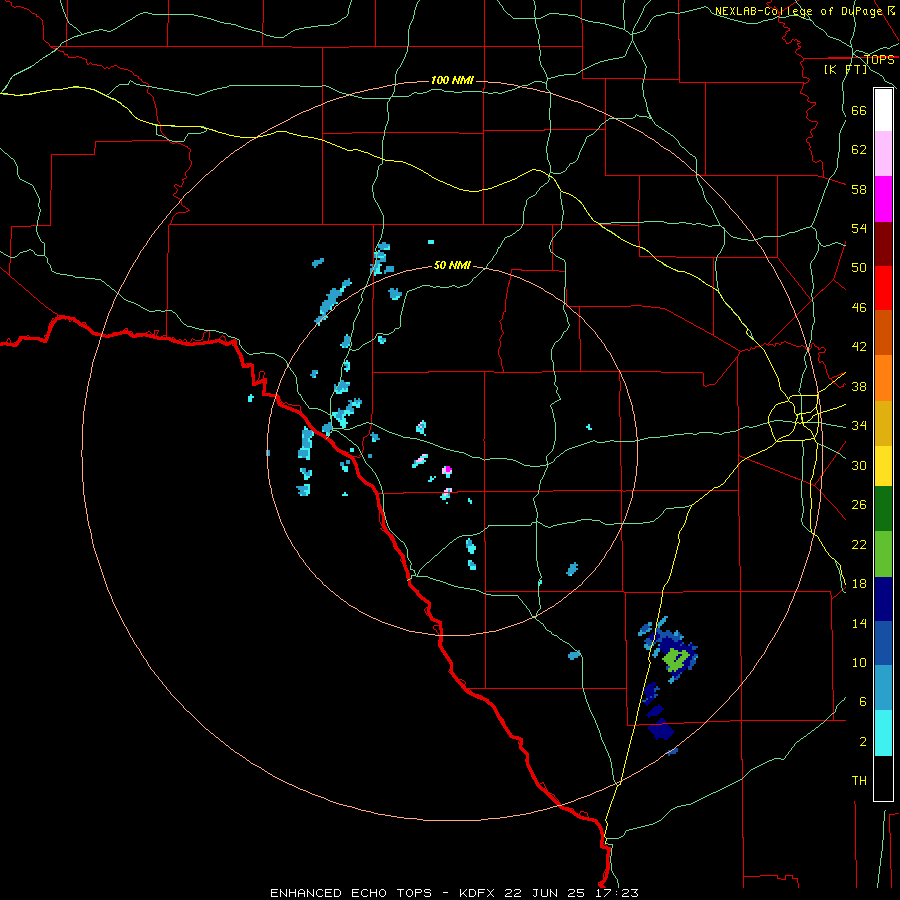Click the 'TH' threshold label in legend
The image size is (900, 900).
[859, 781]
